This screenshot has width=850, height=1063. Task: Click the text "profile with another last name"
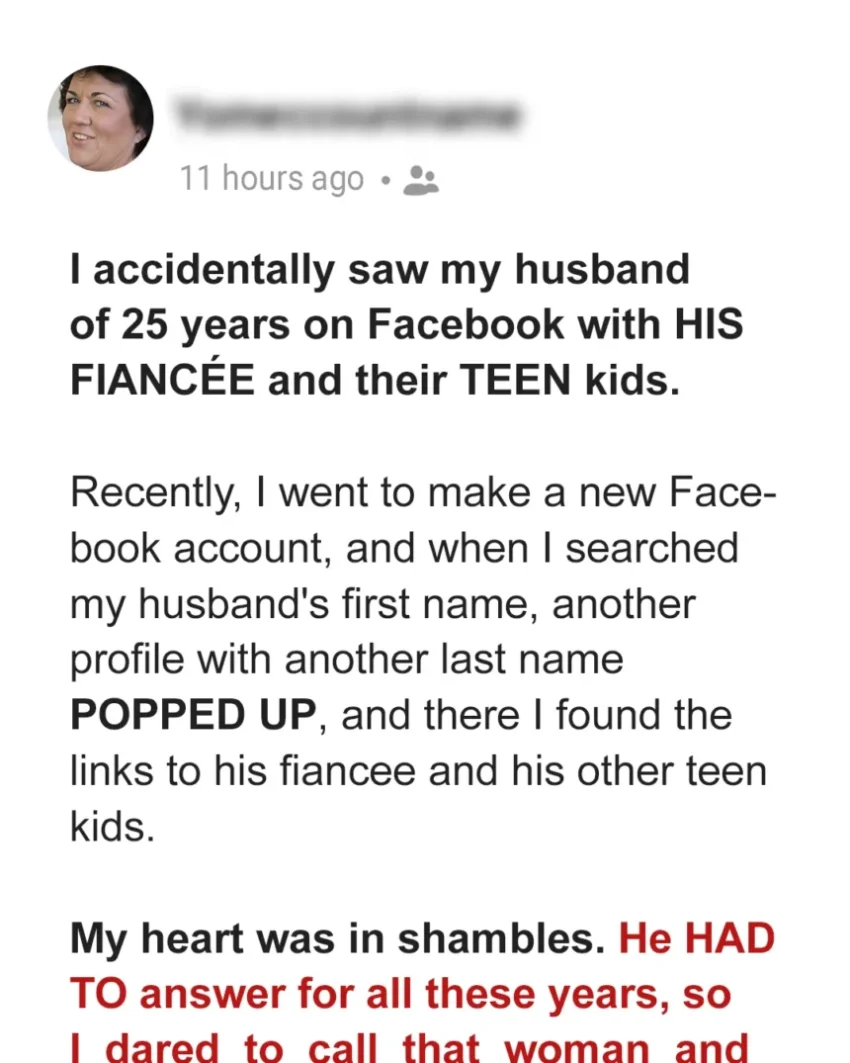click(x=347, y=660)
